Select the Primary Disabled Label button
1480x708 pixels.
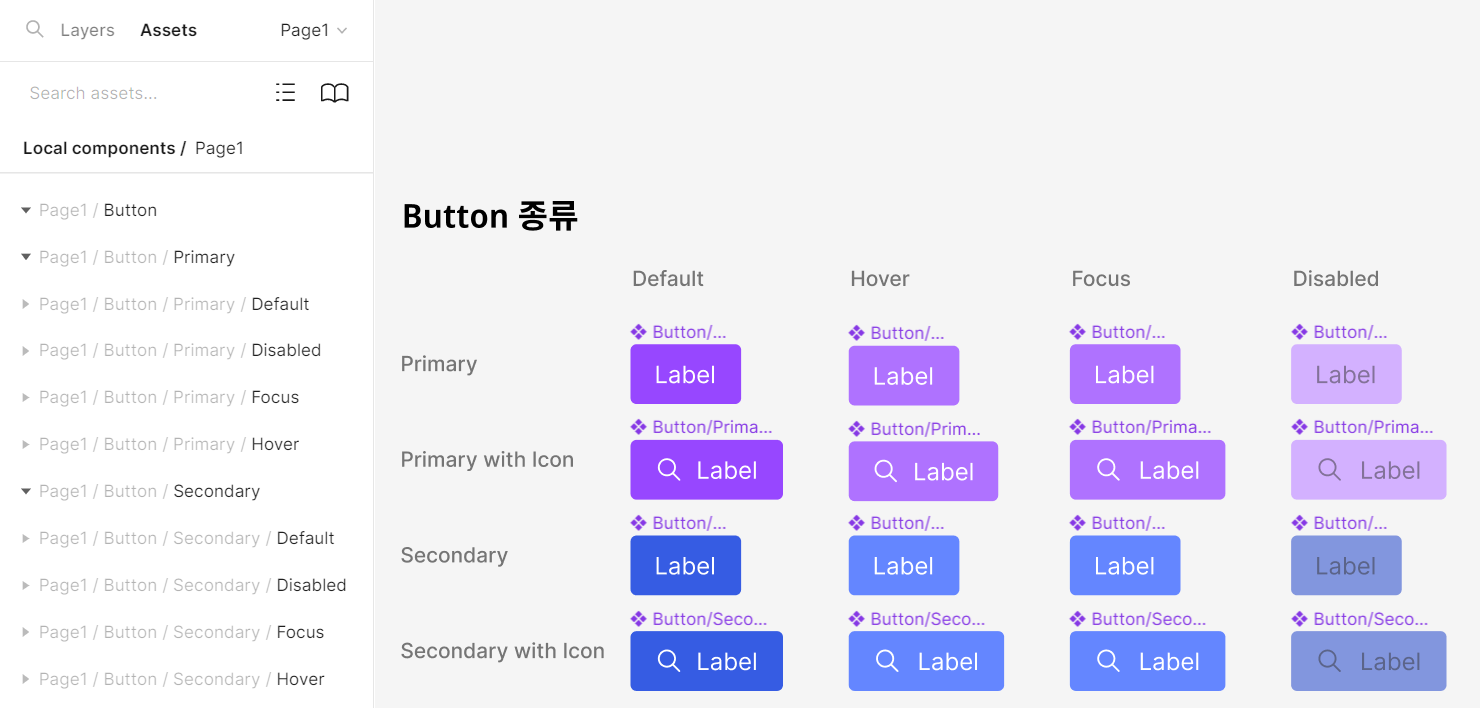click(x=1346, y=374)
